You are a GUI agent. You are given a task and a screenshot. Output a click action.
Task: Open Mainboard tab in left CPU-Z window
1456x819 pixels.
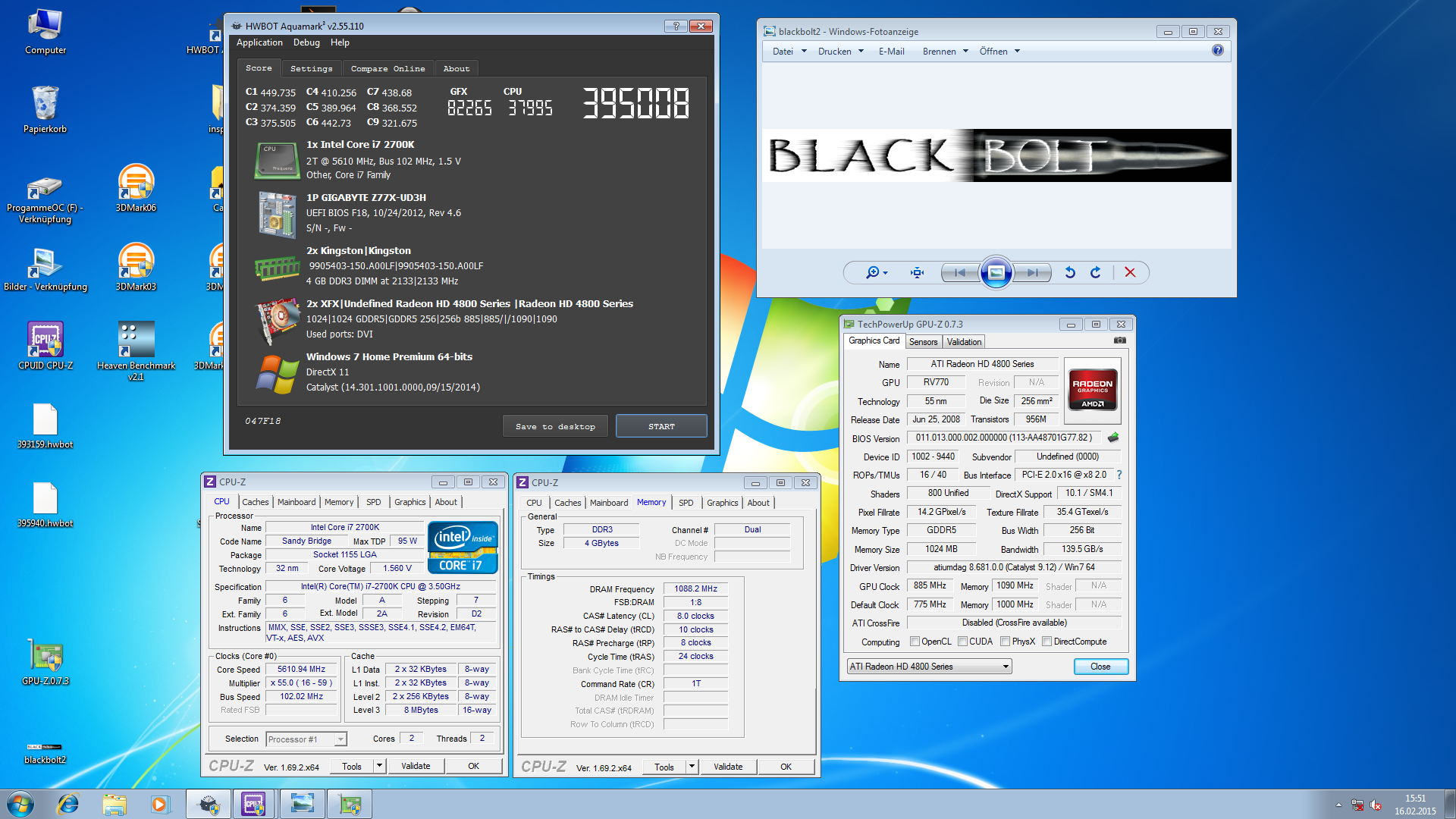point(297,502)
